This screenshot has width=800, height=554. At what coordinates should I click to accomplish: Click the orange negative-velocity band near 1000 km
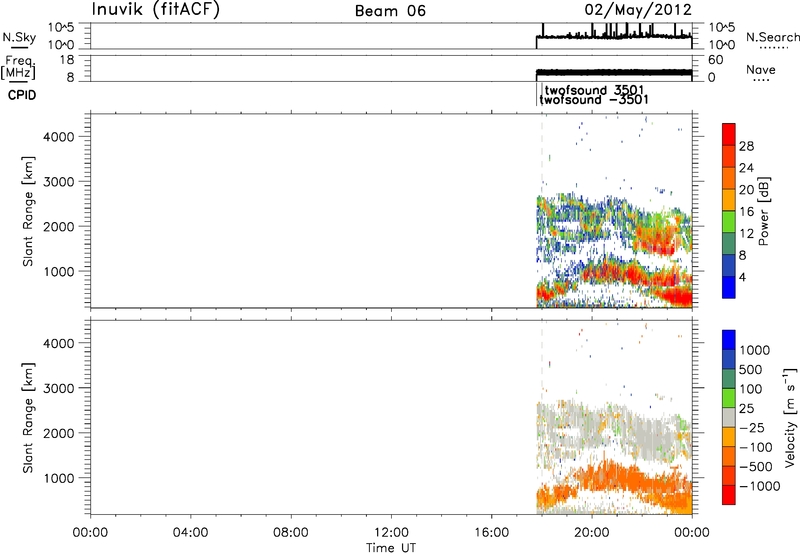(612, 477)
